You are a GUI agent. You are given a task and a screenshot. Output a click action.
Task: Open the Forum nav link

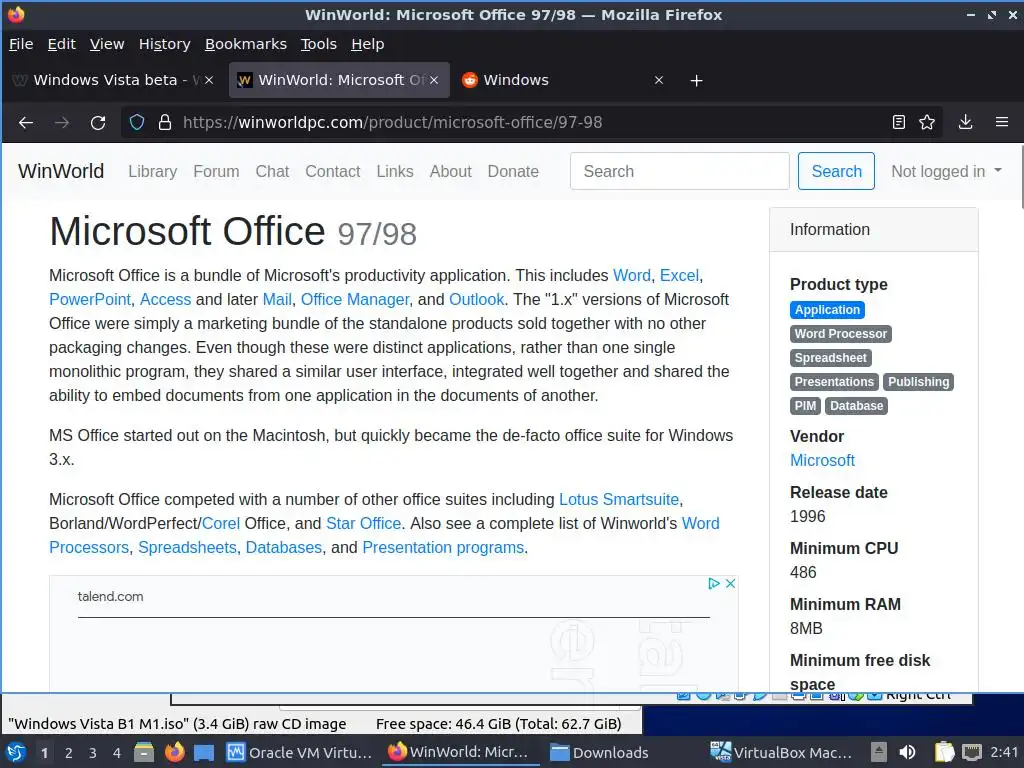216,171
